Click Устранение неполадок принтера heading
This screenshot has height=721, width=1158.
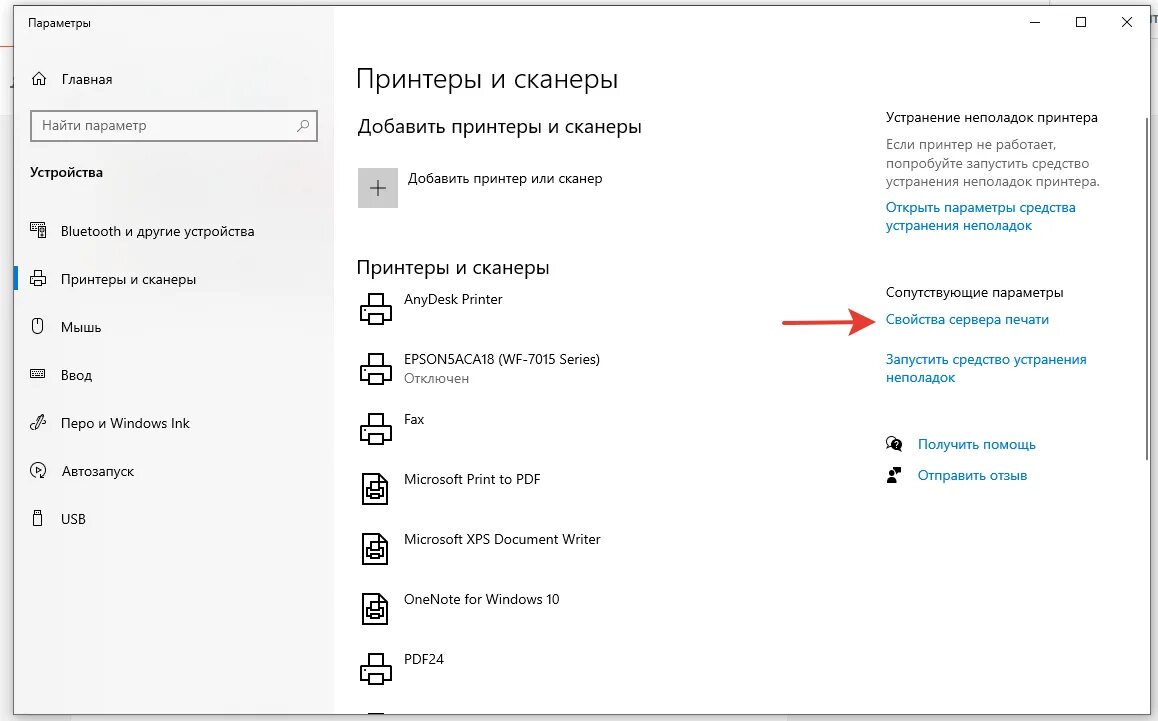coord(992,117)
